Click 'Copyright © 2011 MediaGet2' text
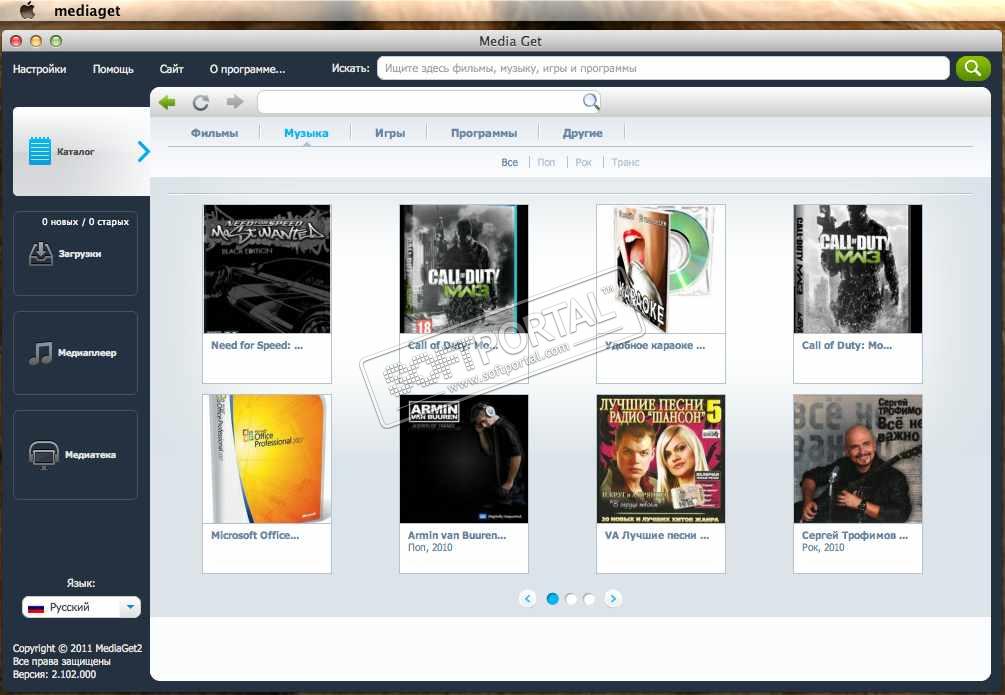This screenshot has height=695, width=1005. [x=78, y=648]
